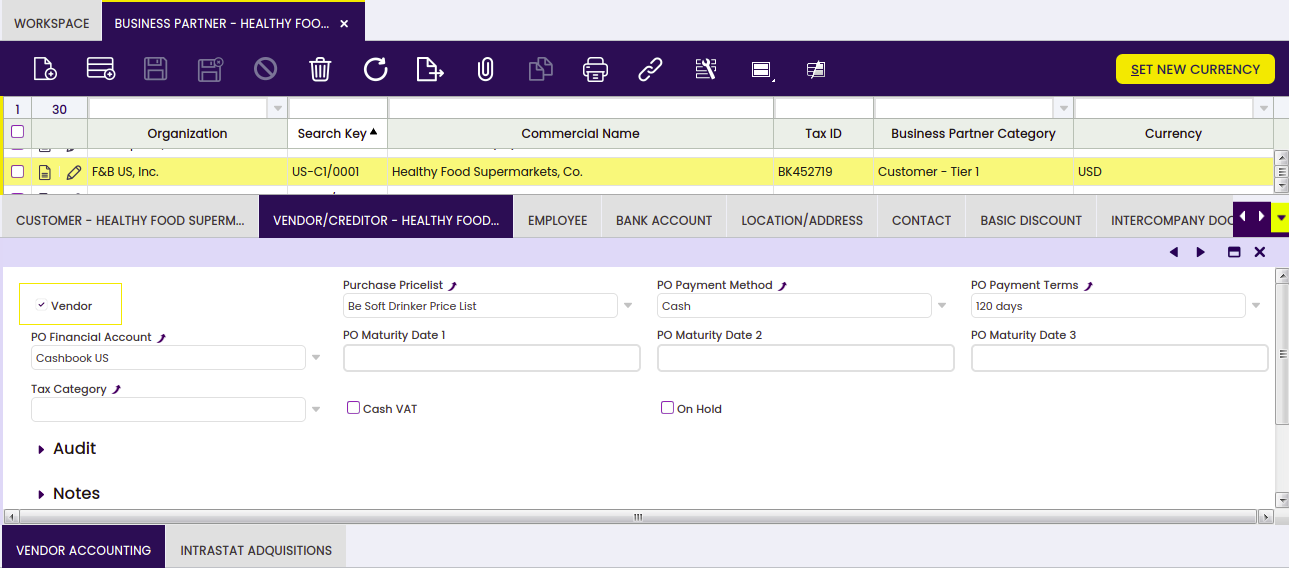Refresh the grid data
The height and width of the screenshot is (571, 1289).
(375, 69)
